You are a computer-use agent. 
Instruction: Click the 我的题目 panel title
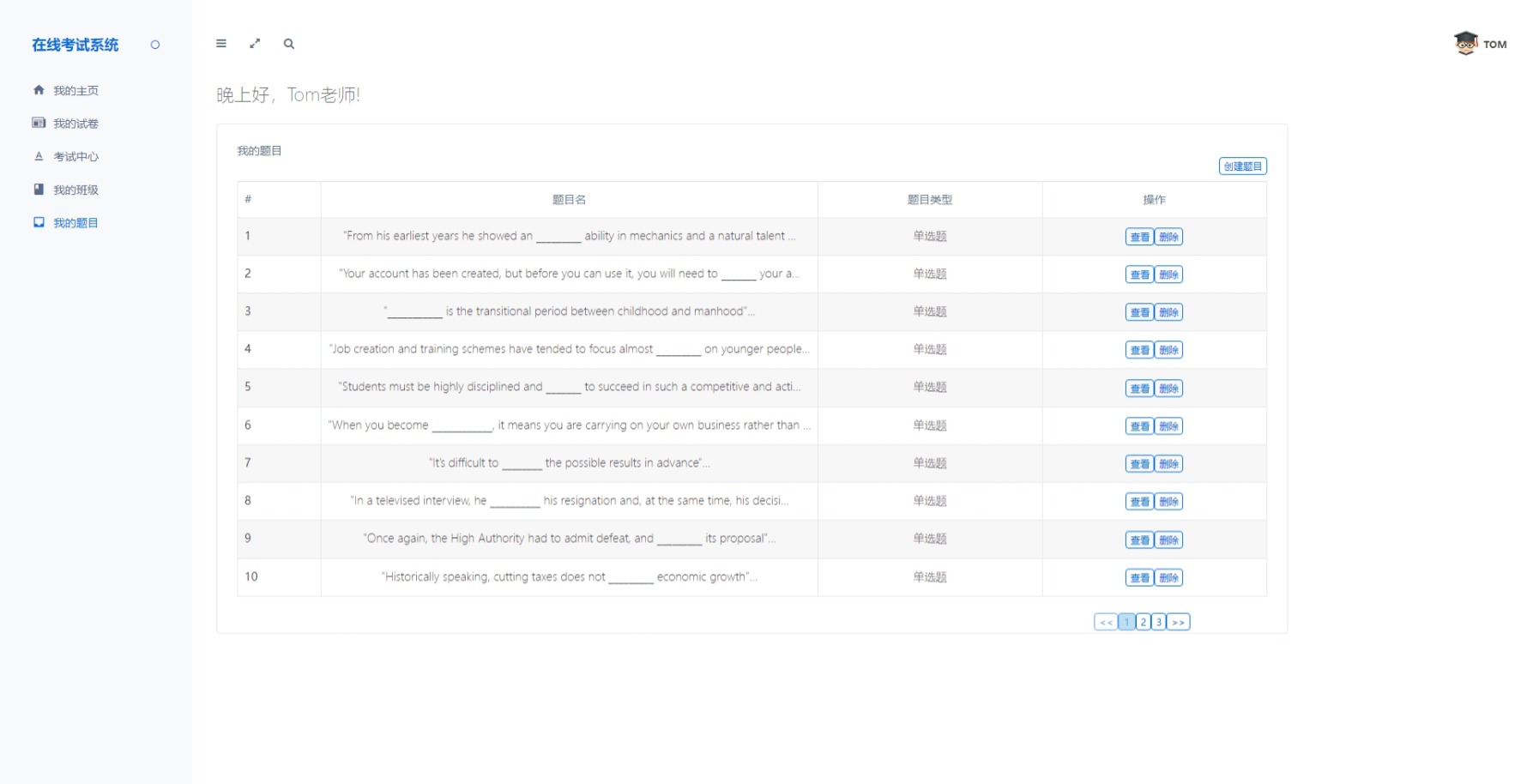click(259, 151)
